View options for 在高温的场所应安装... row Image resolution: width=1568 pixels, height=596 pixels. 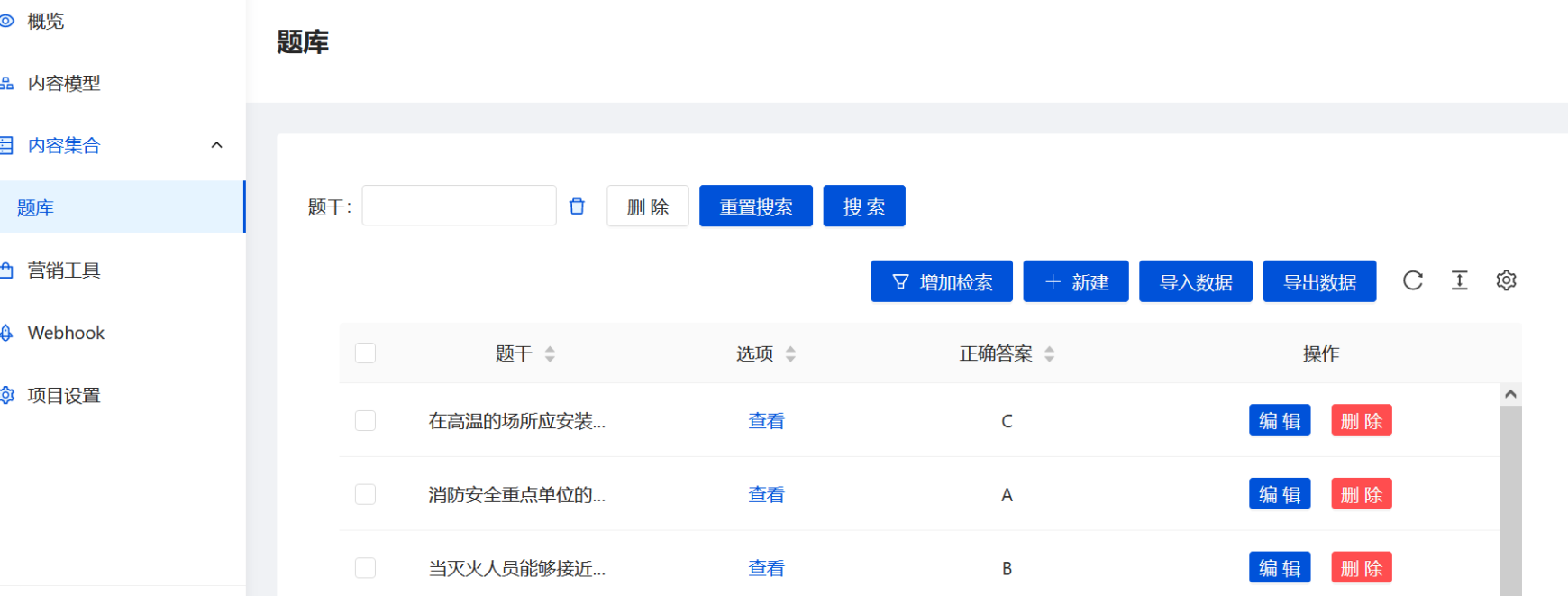(766, 421)
